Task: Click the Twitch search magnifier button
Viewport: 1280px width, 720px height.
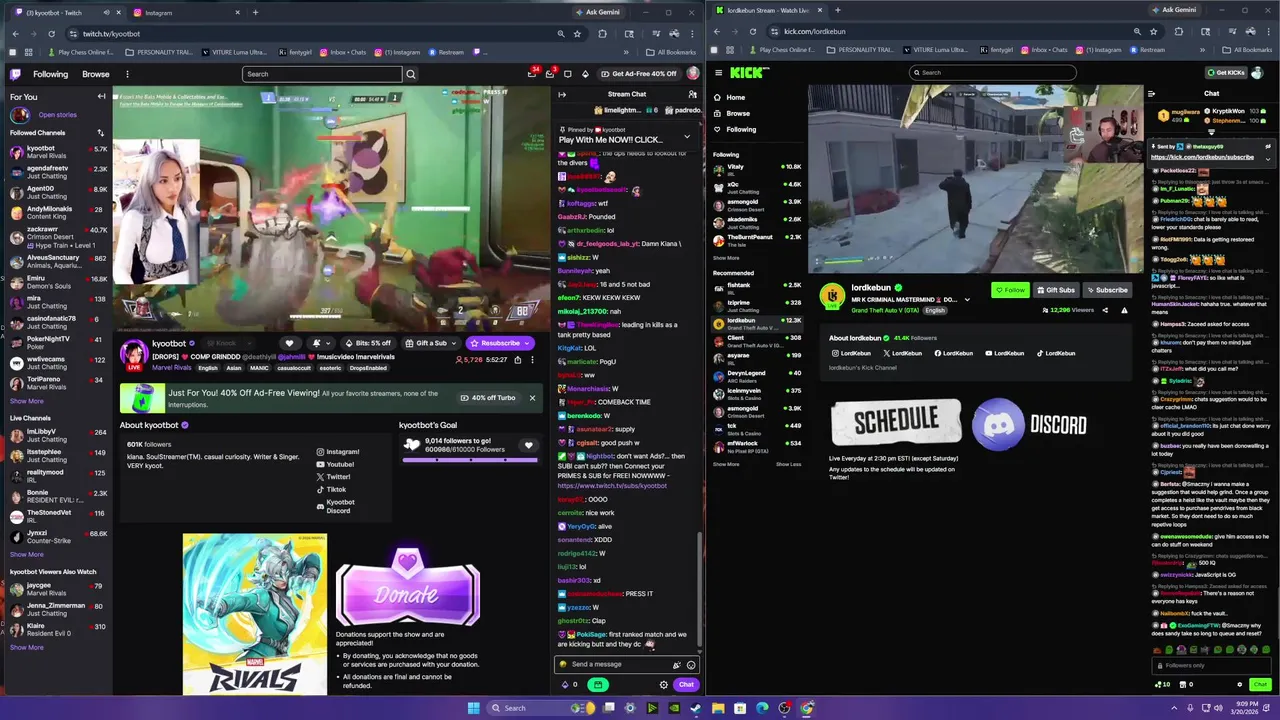Action: [411, 74]
